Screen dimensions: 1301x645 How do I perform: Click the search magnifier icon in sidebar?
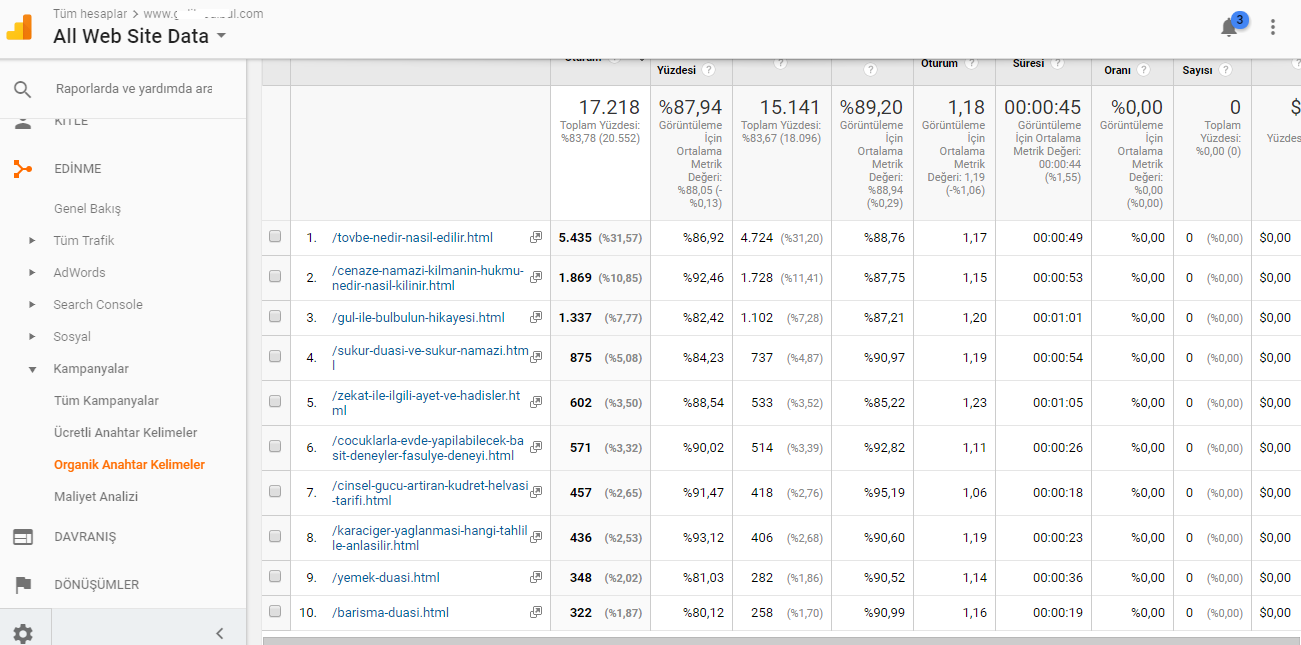(x=23, y=89)
